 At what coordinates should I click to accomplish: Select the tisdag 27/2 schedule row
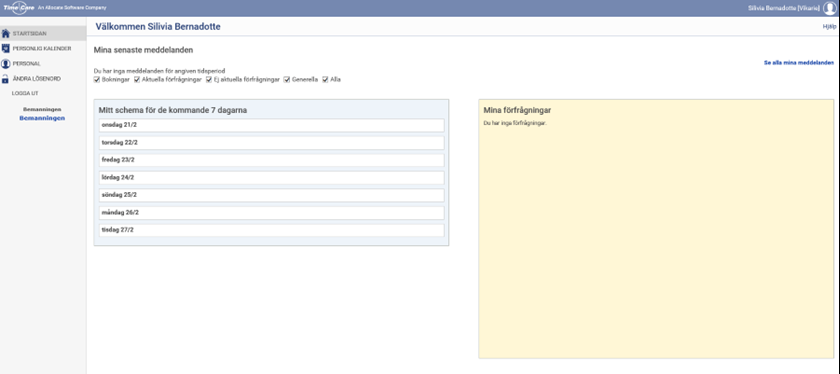(272, 230)
